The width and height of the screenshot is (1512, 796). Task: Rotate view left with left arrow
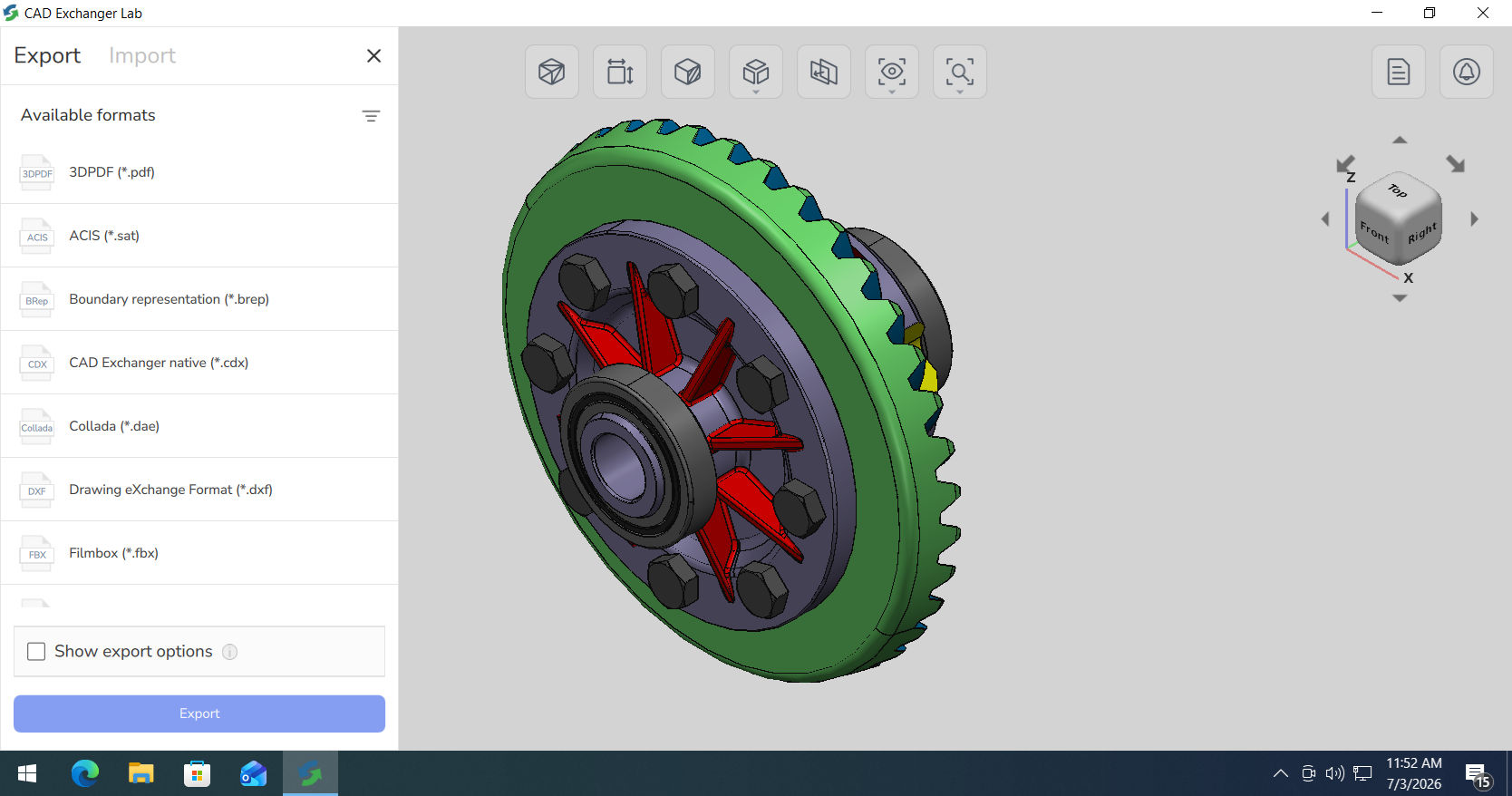[x=1325, y=218]
